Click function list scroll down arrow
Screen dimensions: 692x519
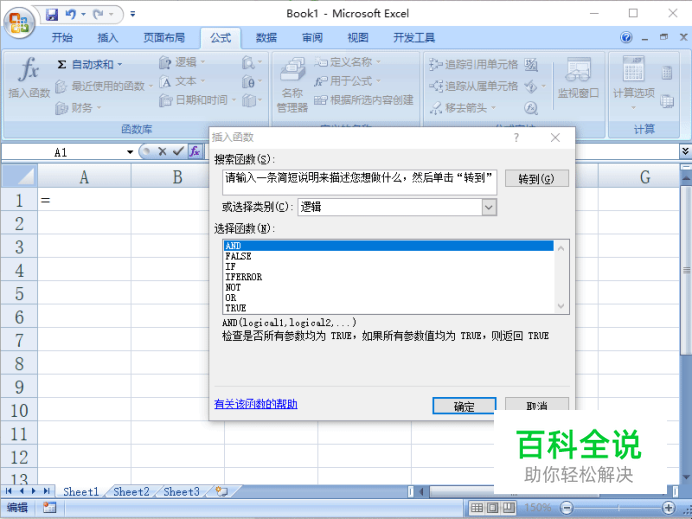(x=561, y=306)
